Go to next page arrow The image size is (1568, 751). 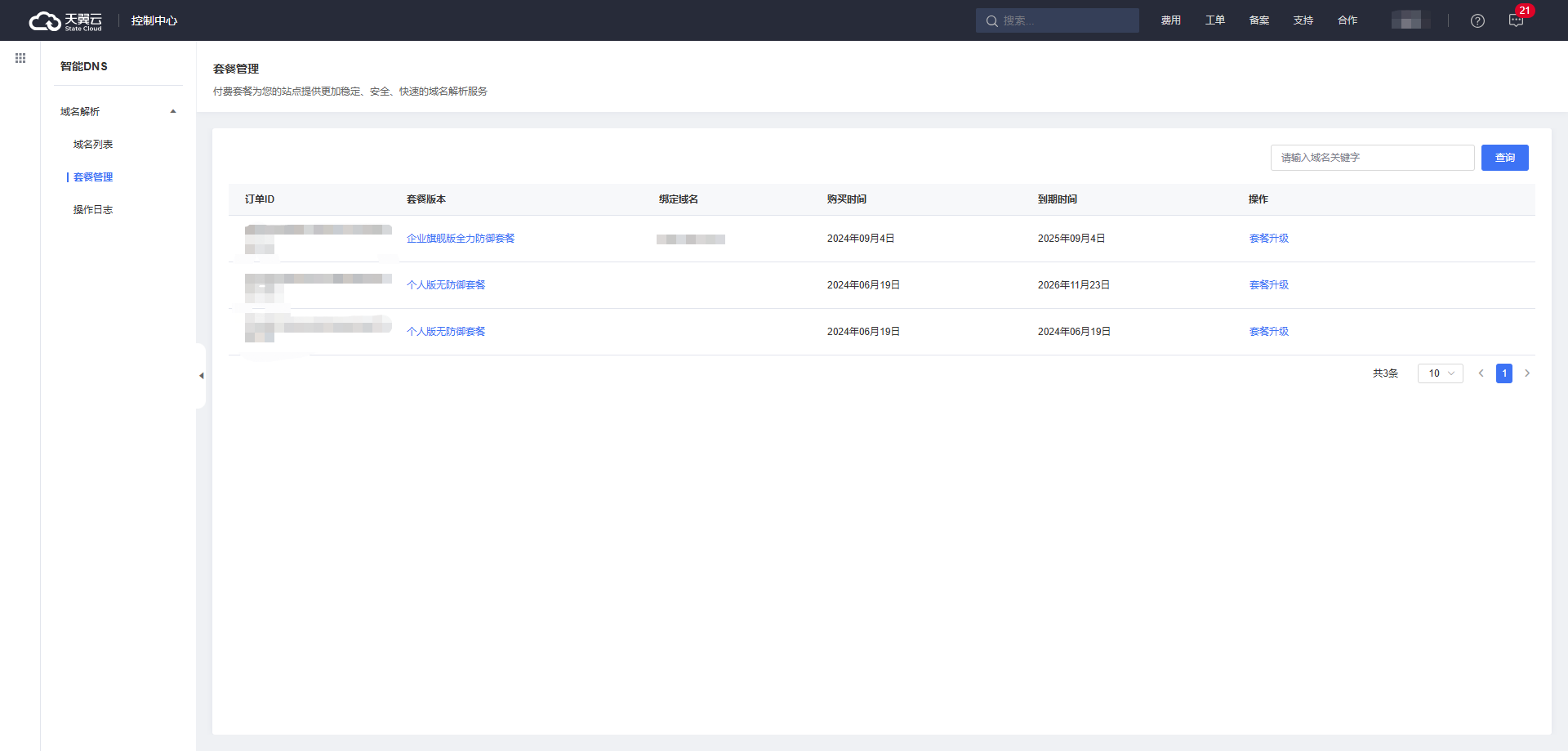pos(1527,373)
